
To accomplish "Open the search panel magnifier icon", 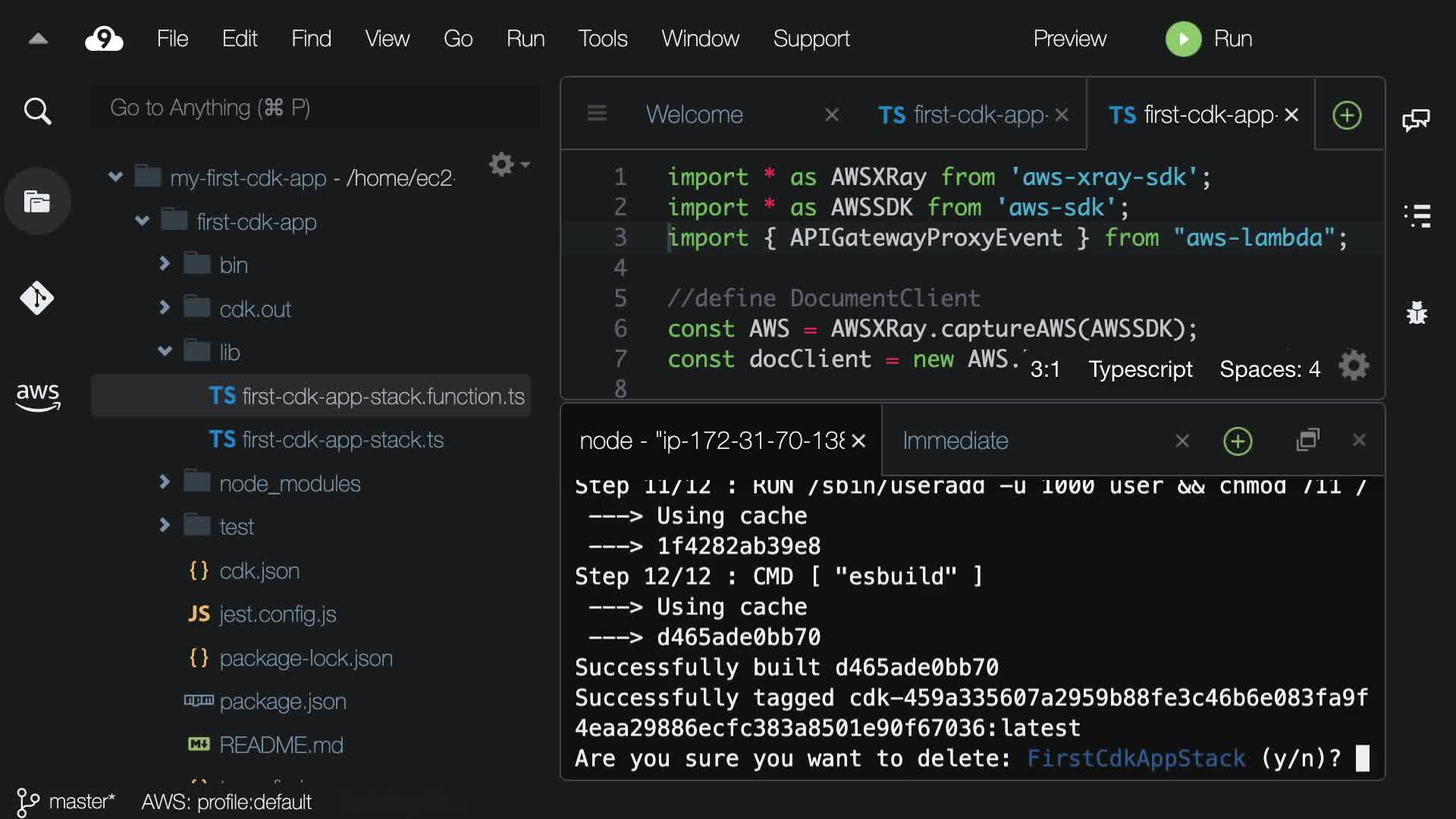I will coord(37,111).
